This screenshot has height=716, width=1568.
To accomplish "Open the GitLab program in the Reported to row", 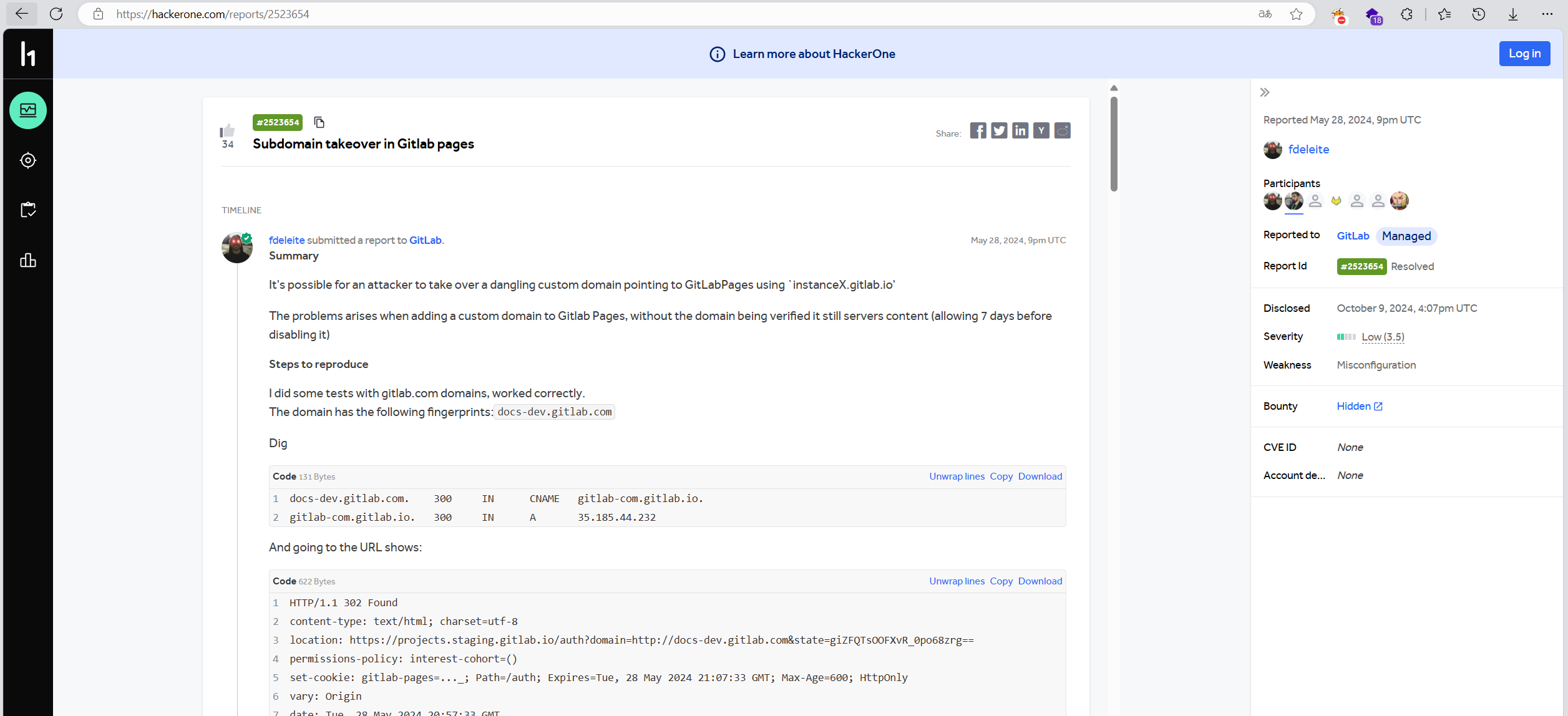I will click(1352, 236).
